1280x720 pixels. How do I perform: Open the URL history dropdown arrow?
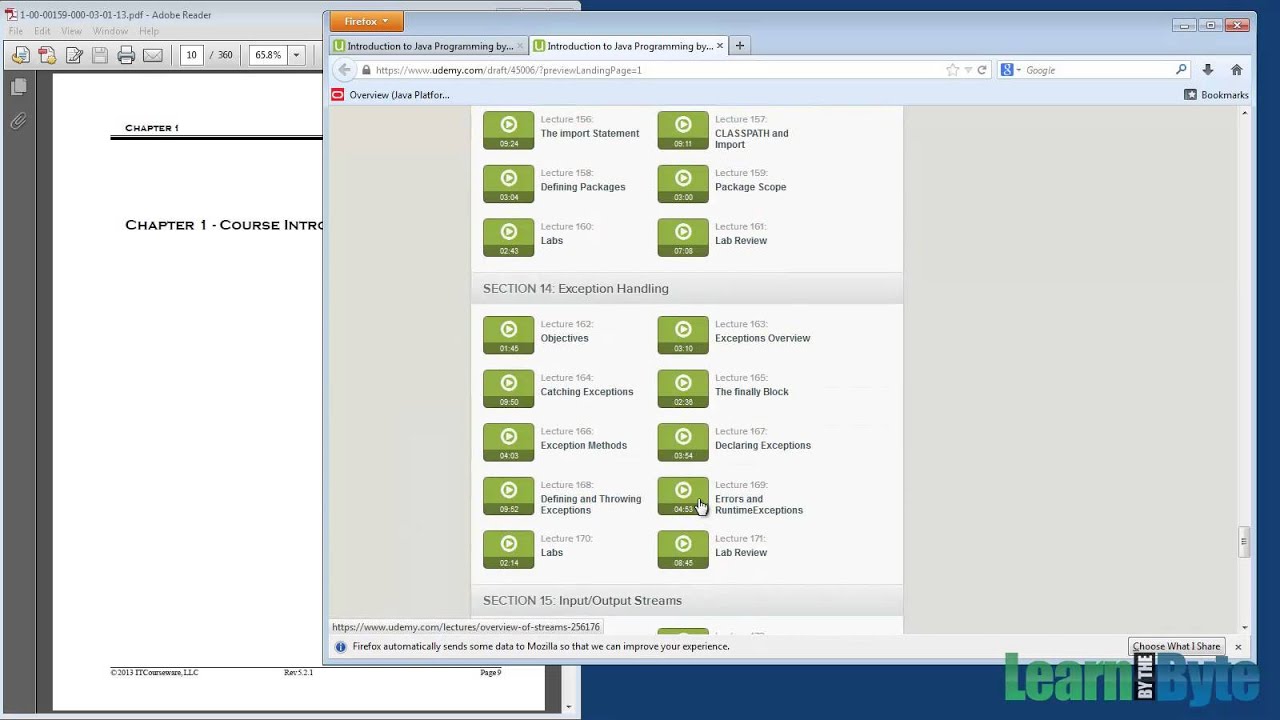click(968, 70)
